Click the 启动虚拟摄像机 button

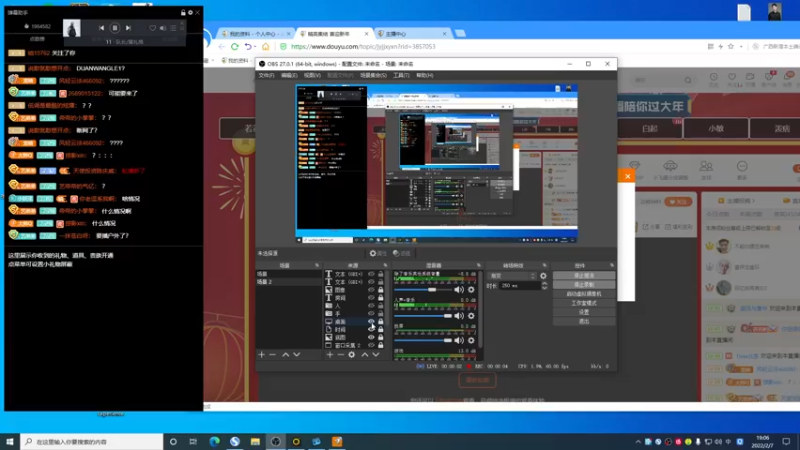coord(584,294)
